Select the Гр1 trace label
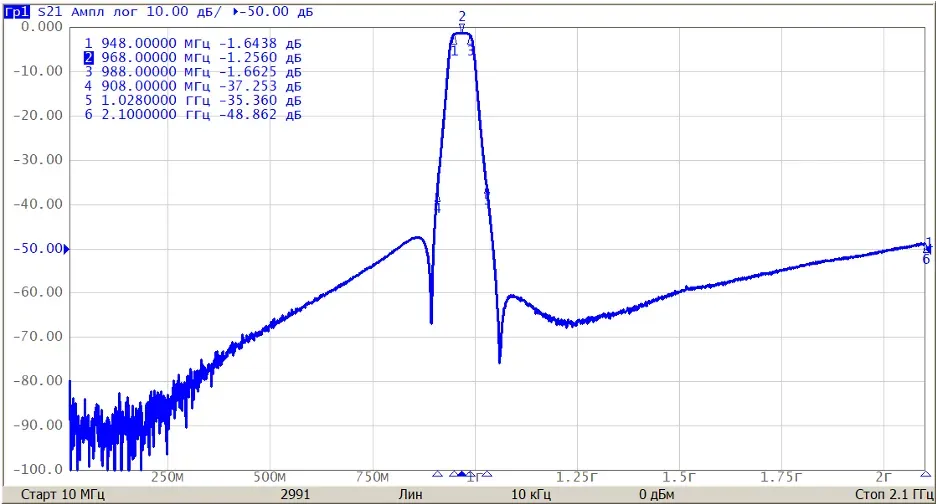 16,11
